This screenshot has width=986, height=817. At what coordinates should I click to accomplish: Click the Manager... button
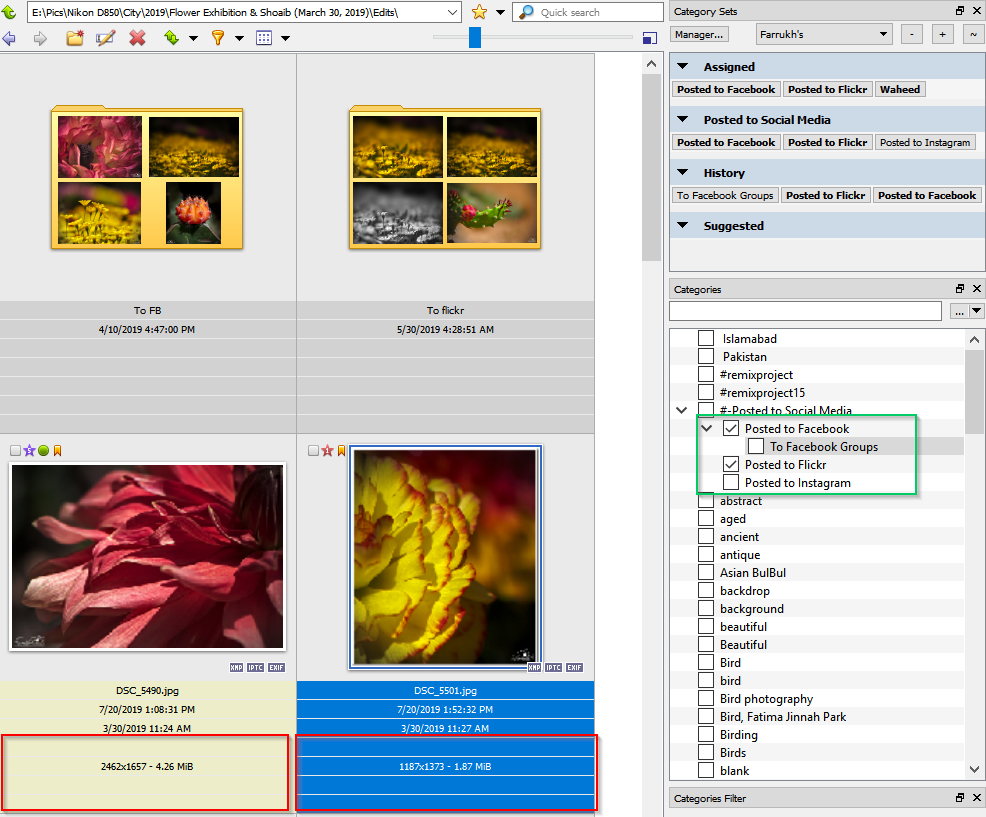[x=699, y=34]
